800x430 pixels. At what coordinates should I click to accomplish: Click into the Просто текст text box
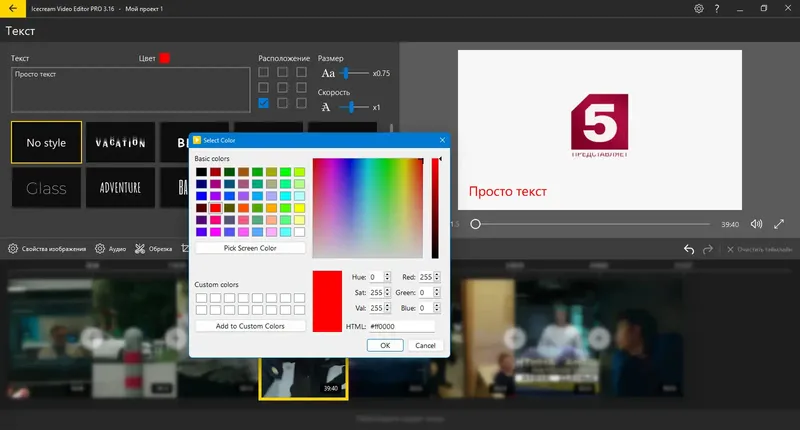[131, 90]
